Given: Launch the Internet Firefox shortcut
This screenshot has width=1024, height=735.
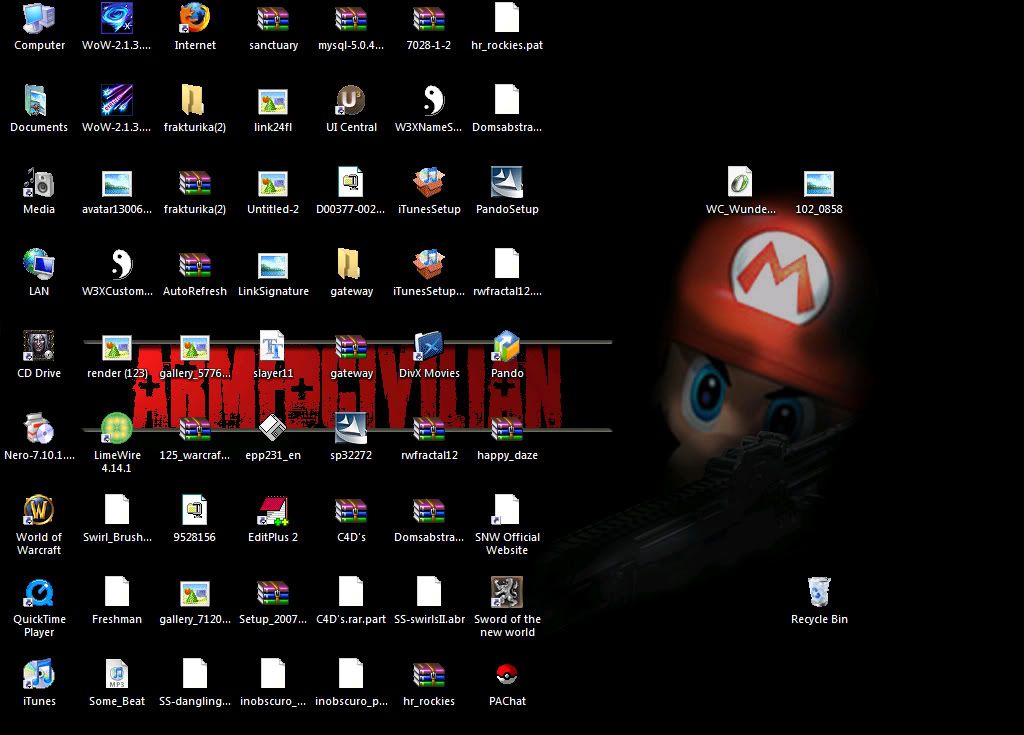Looking at the screenshot, I should [x=195, y=19].
